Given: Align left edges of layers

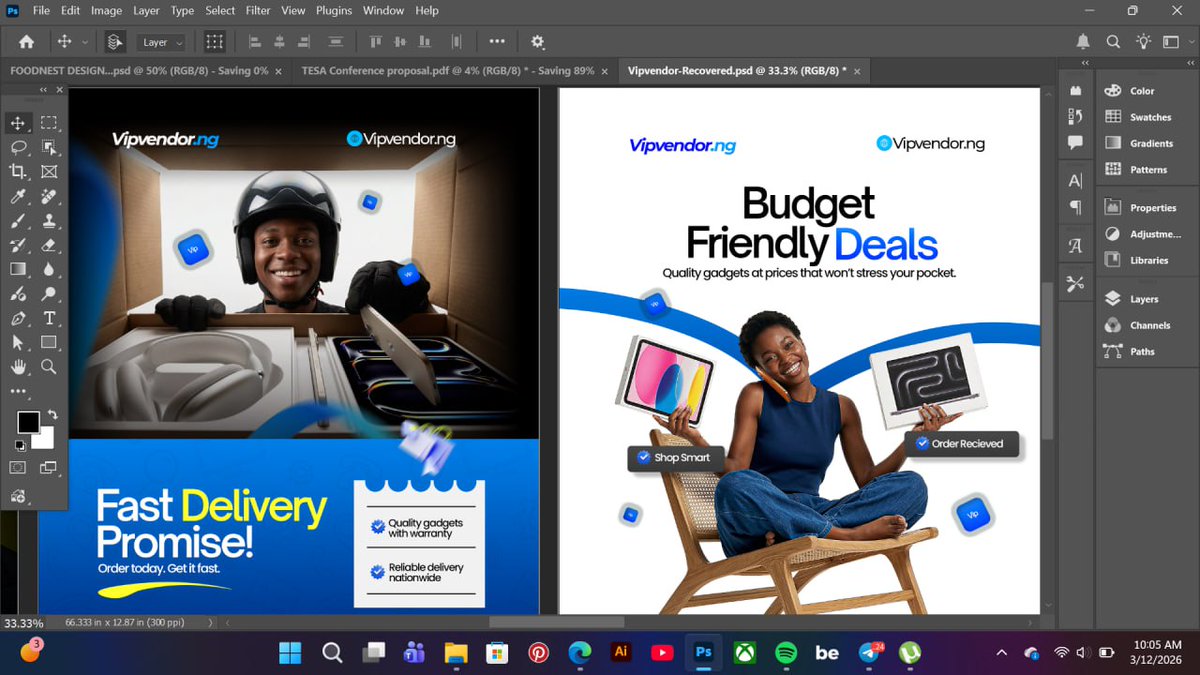Looking at the screenshot, I should [254, 42].
